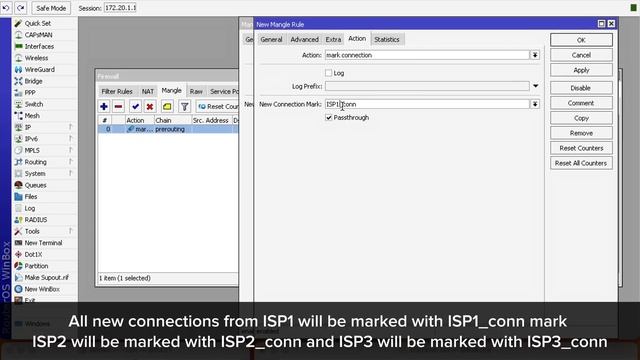Open Interfaces in sidebar
The image size is (640, 360).
(39, 47)
